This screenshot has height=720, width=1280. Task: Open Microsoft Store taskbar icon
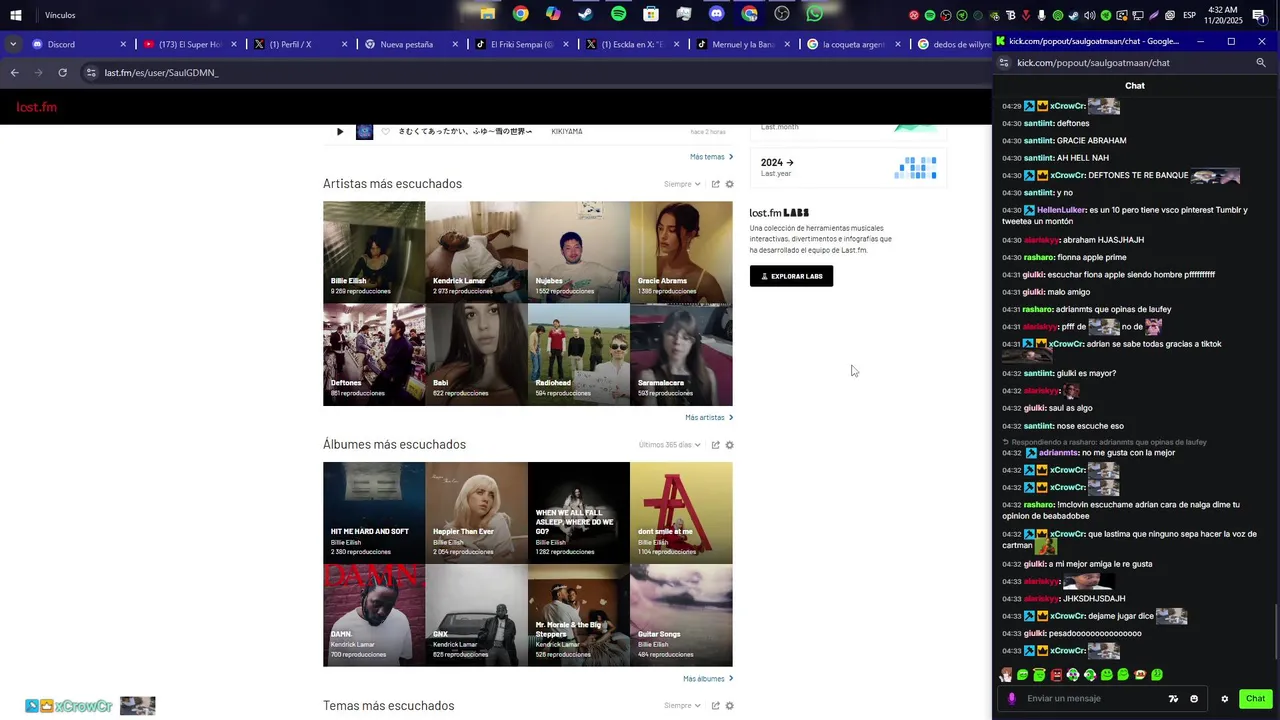click(x=651, y=14)
